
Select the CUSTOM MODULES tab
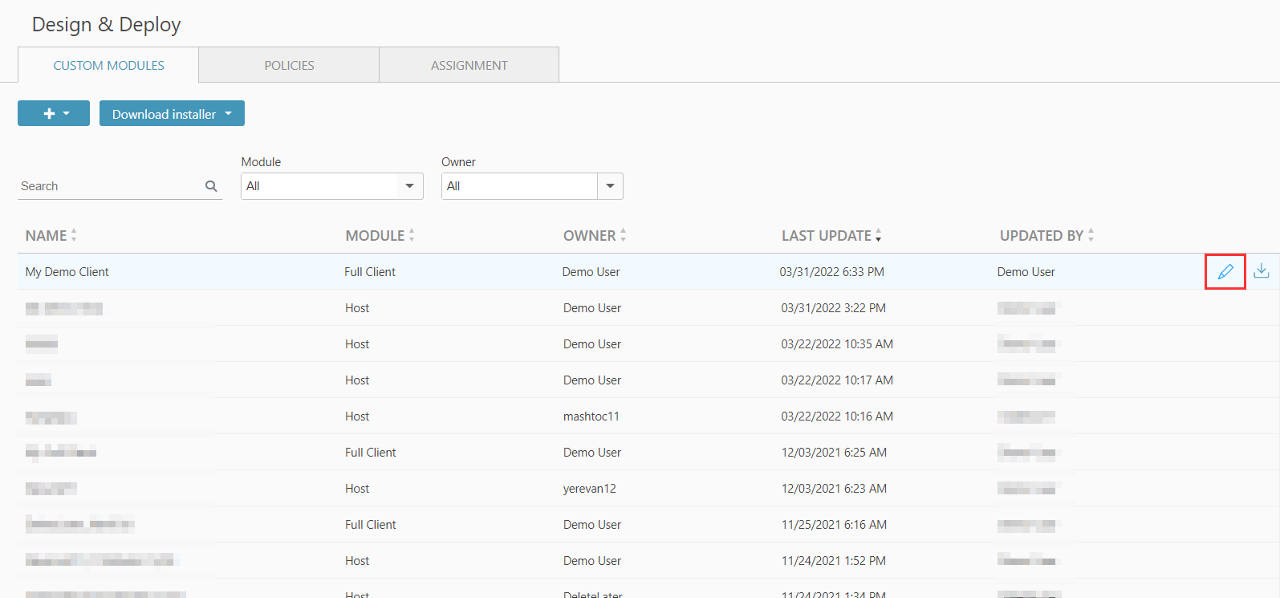(108, 65)
